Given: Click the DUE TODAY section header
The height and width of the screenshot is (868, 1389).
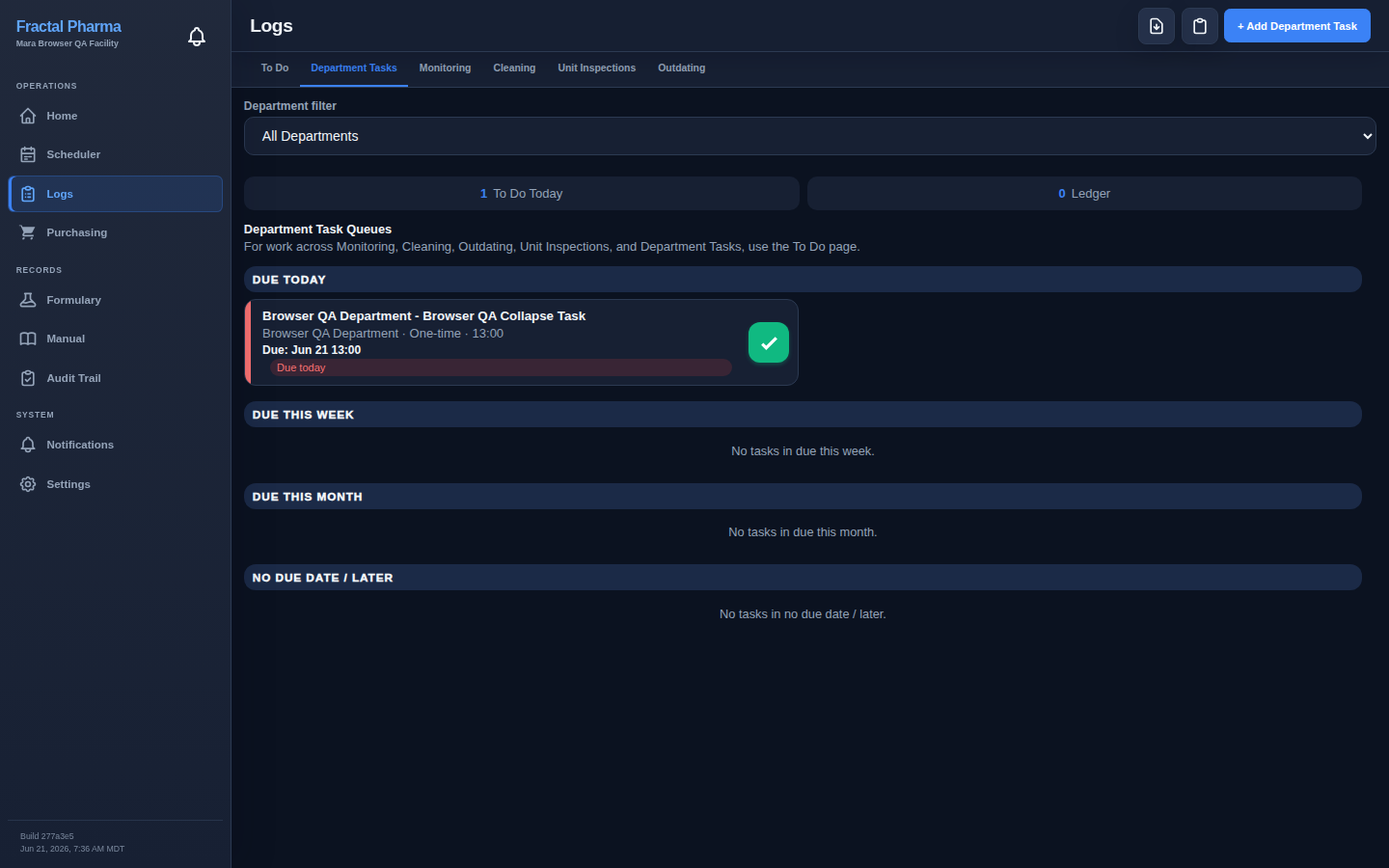Looking at the screenshot, I should [x=803, y=280].
